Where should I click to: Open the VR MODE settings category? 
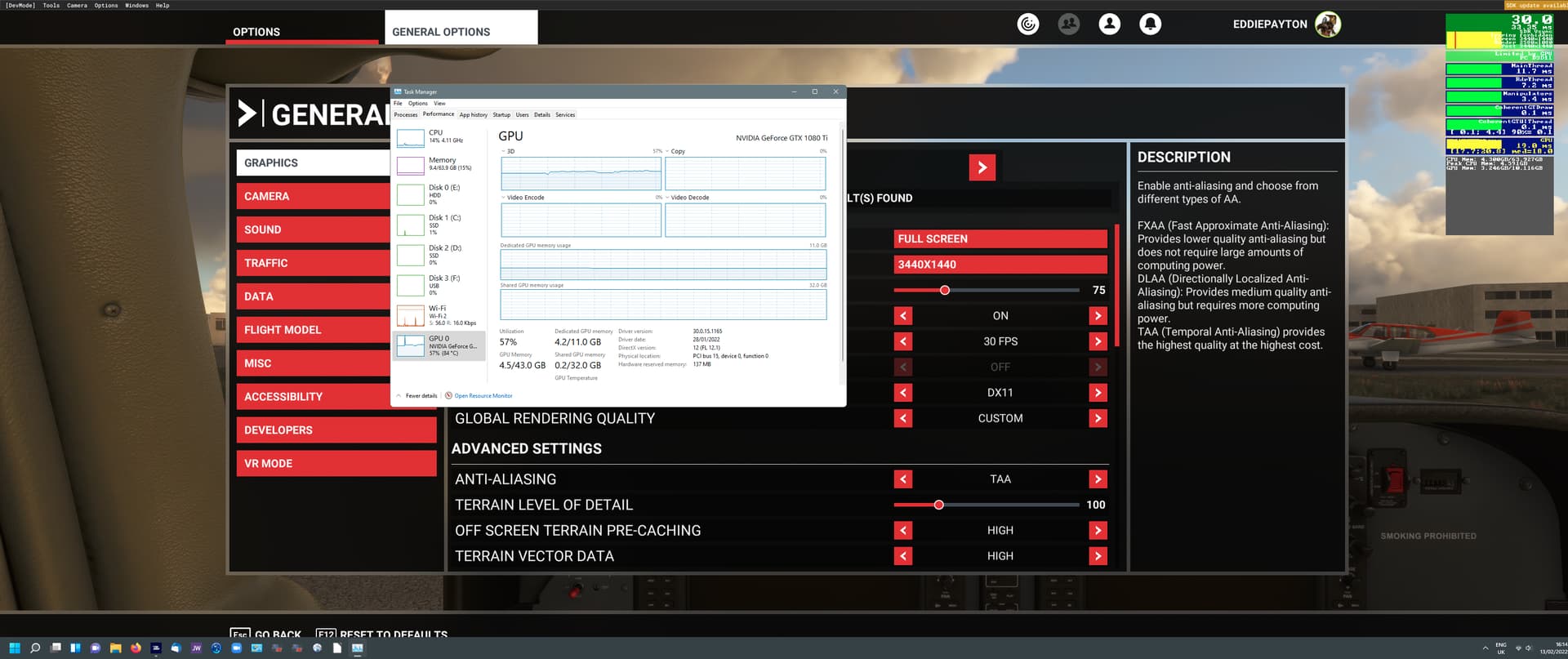click(x=336, y=463)
